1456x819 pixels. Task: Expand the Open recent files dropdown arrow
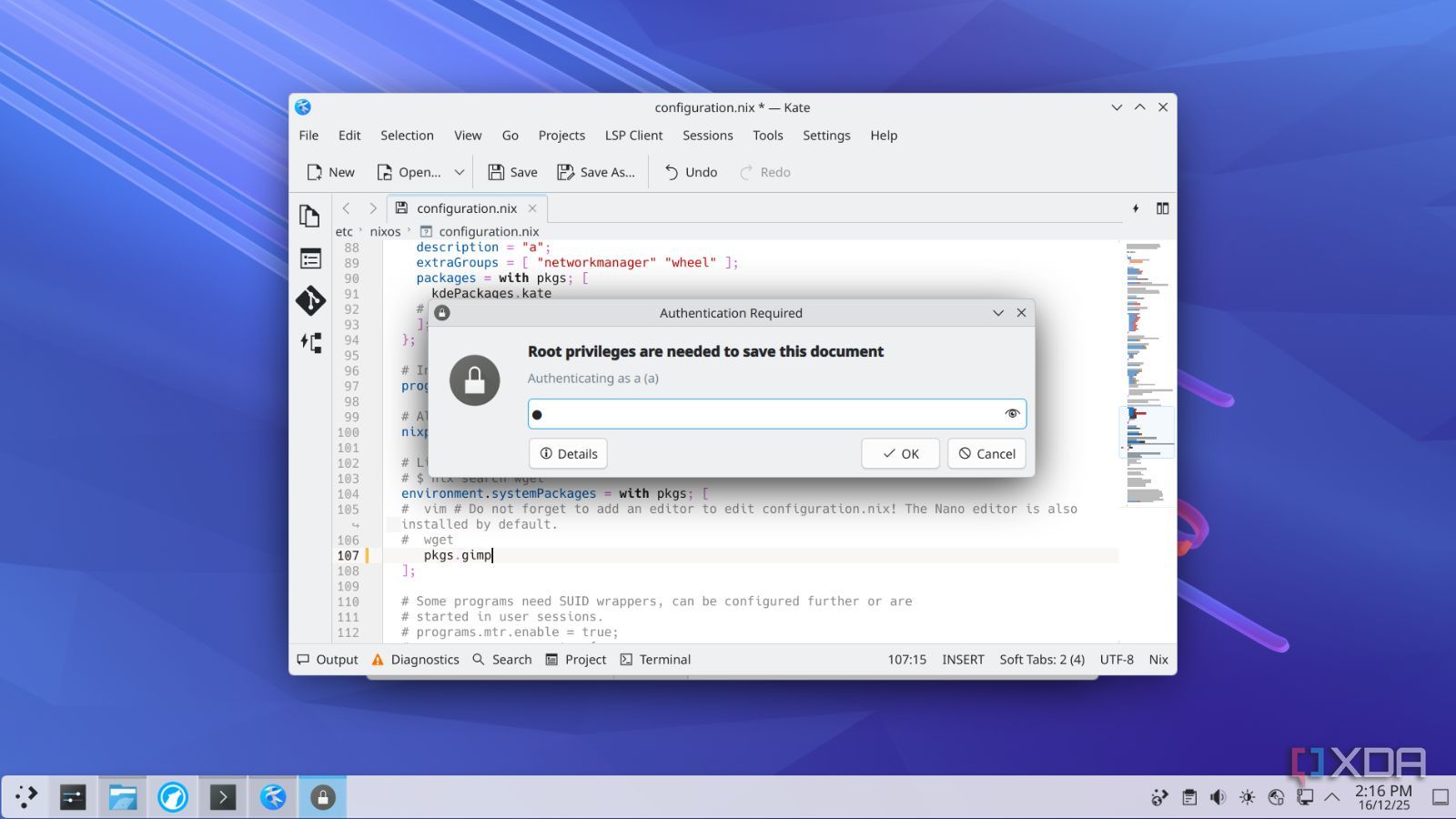460,172
